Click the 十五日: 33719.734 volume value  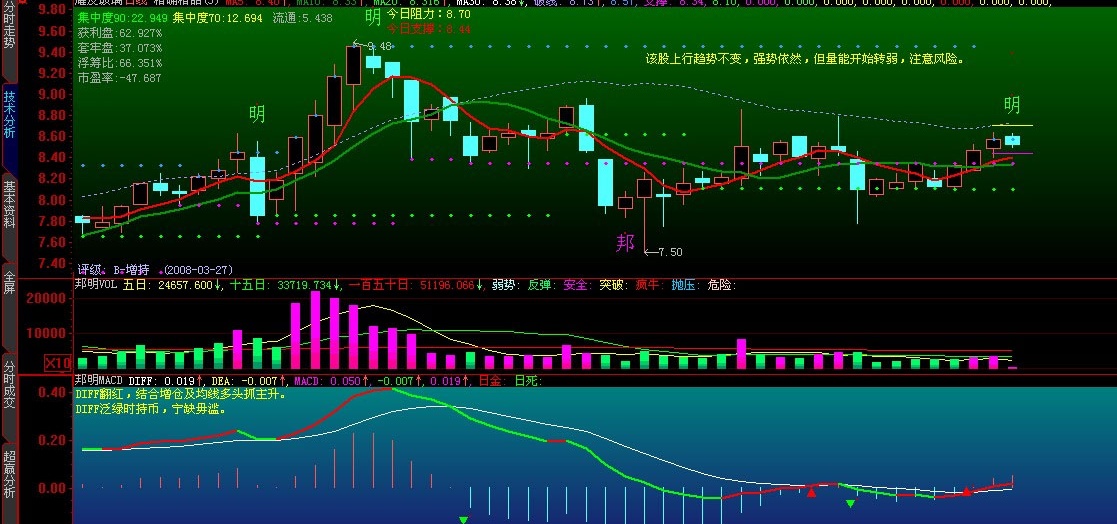[284, 285]
